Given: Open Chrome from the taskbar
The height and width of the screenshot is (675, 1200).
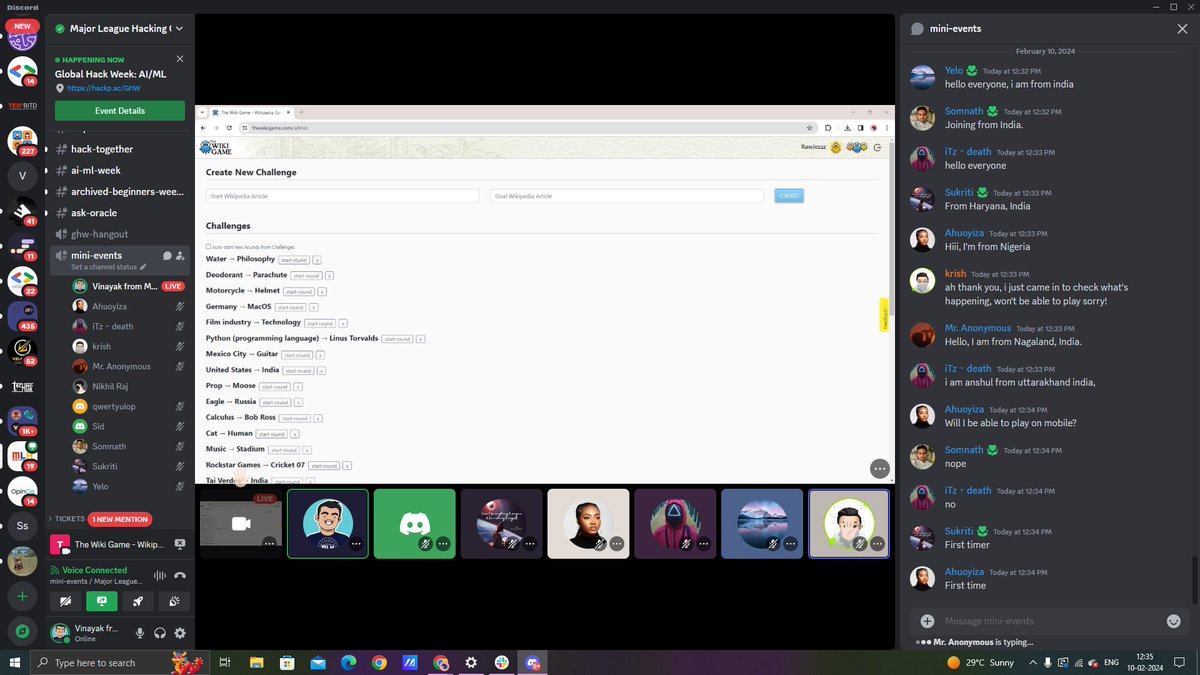Looking at the screenshot, I should click(379, 662).
